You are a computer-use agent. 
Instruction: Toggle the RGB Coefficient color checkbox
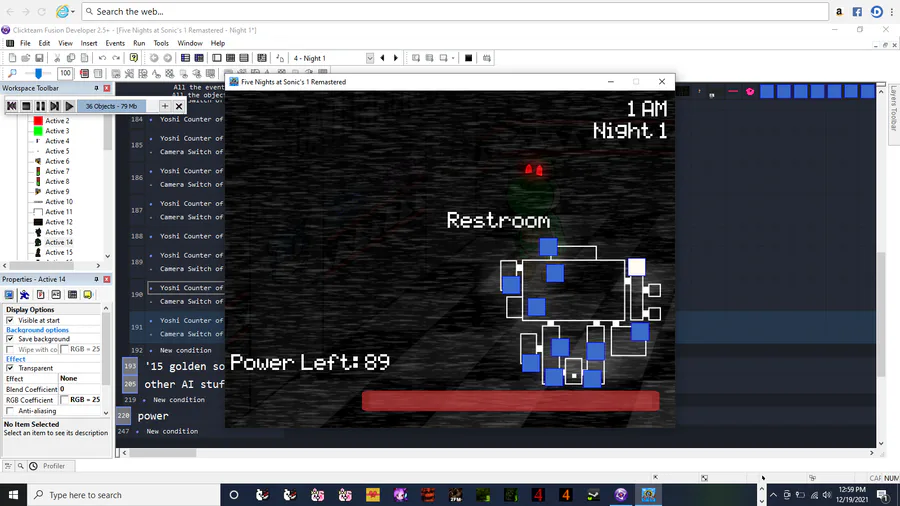[x=64, y=400]
